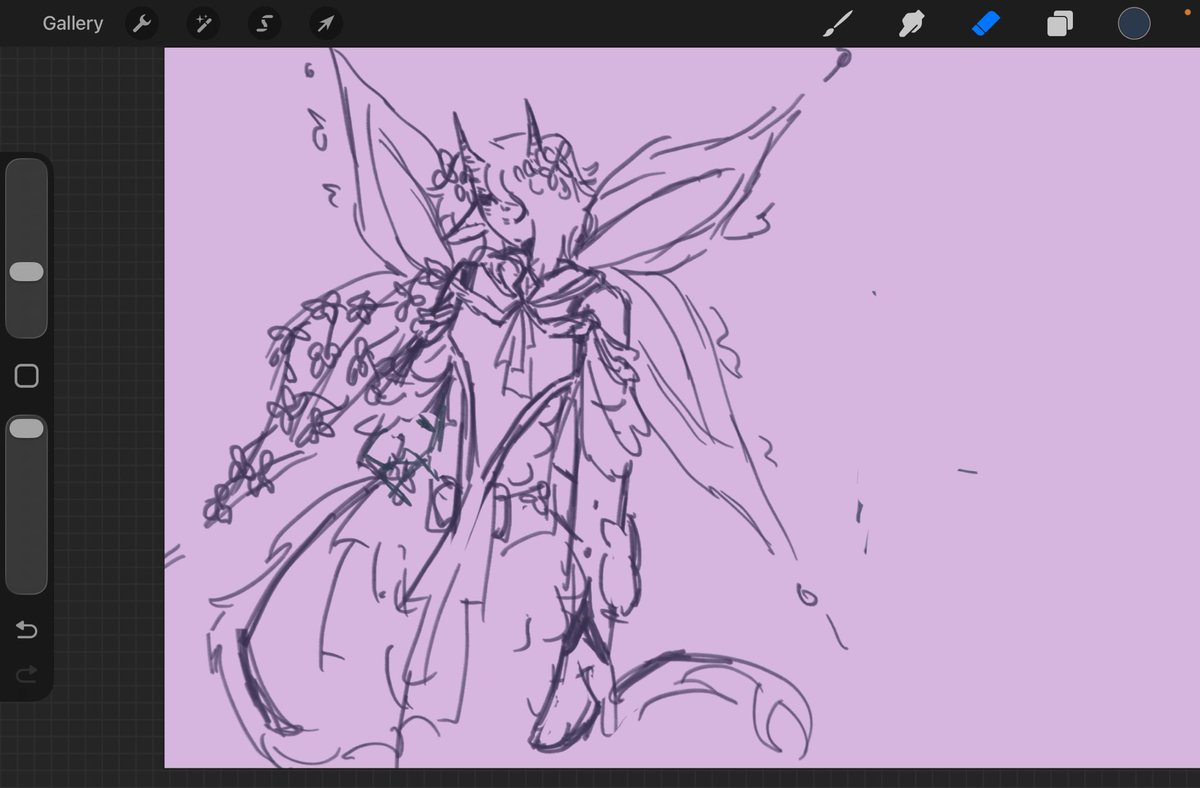Viewport: 1200px width, 788px height.
Task: Select the Eraser tool
Action: [986, 23]
